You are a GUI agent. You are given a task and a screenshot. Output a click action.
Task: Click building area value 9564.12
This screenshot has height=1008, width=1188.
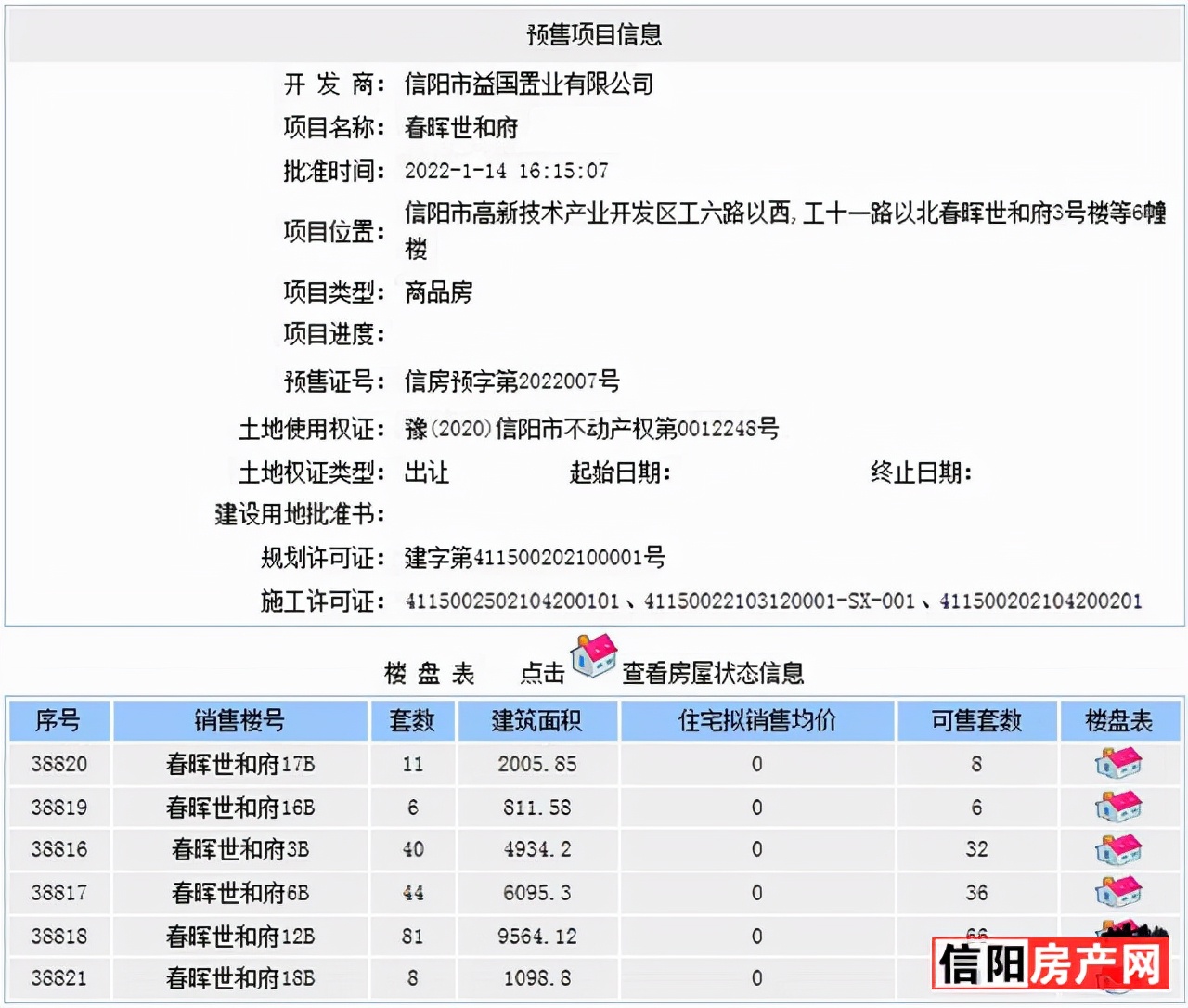[536, 937]
